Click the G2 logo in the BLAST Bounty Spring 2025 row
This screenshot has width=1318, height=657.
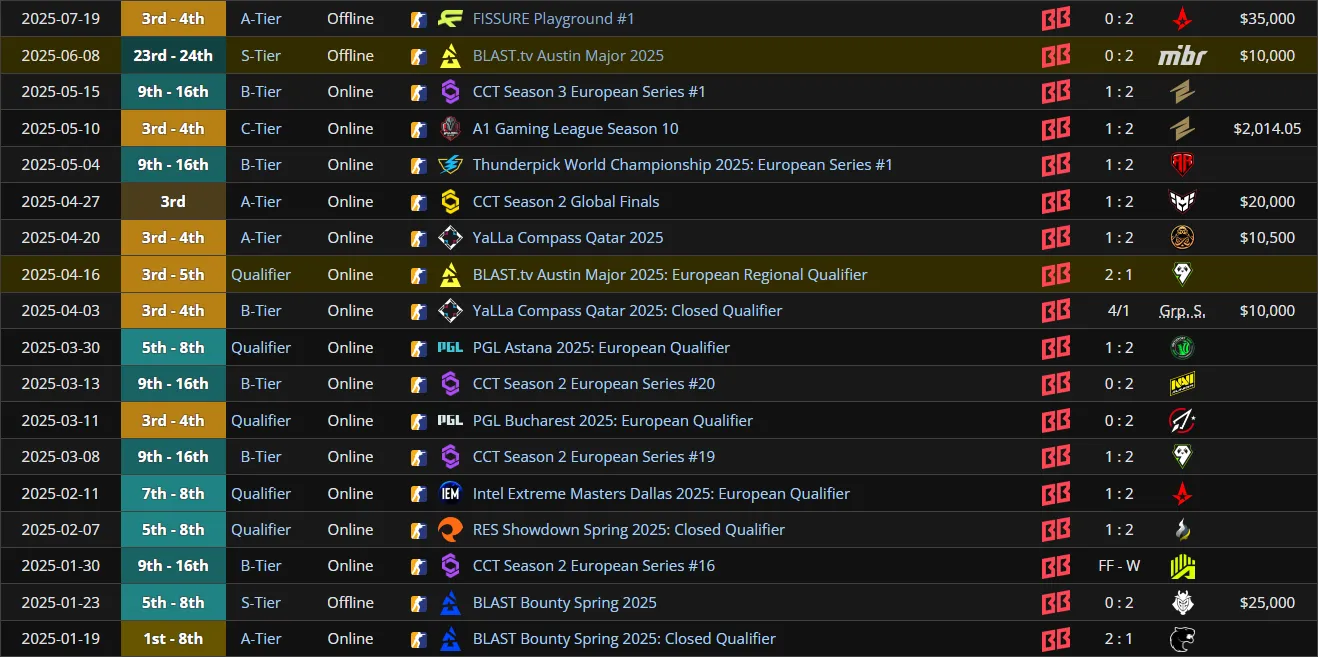1182,603
